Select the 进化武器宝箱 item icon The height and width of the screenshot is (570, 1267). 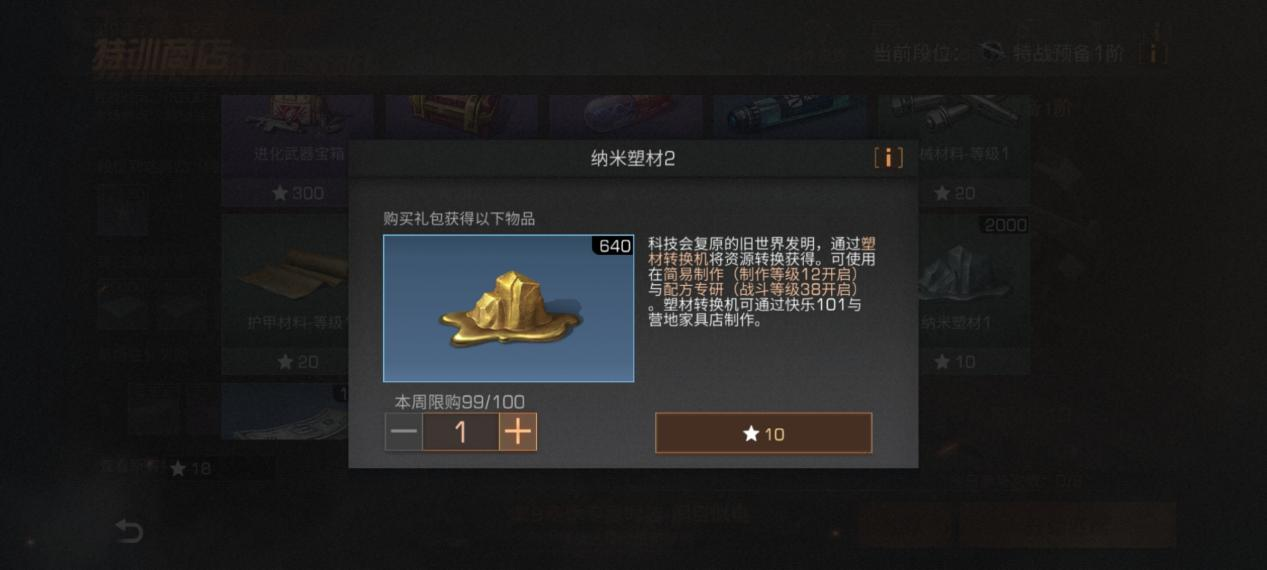297,120
